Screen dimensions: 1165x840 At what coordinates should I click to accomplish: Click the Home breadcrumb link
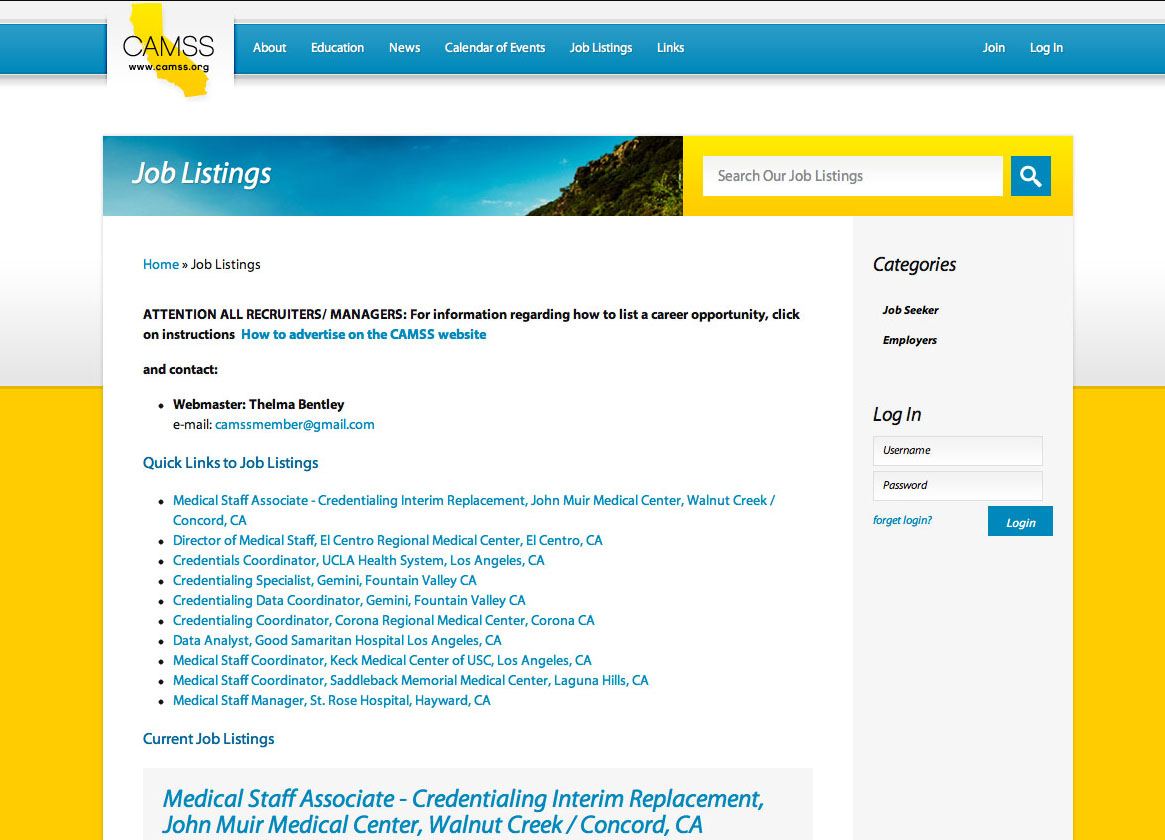pyautogui.click(x=160, y=264)
